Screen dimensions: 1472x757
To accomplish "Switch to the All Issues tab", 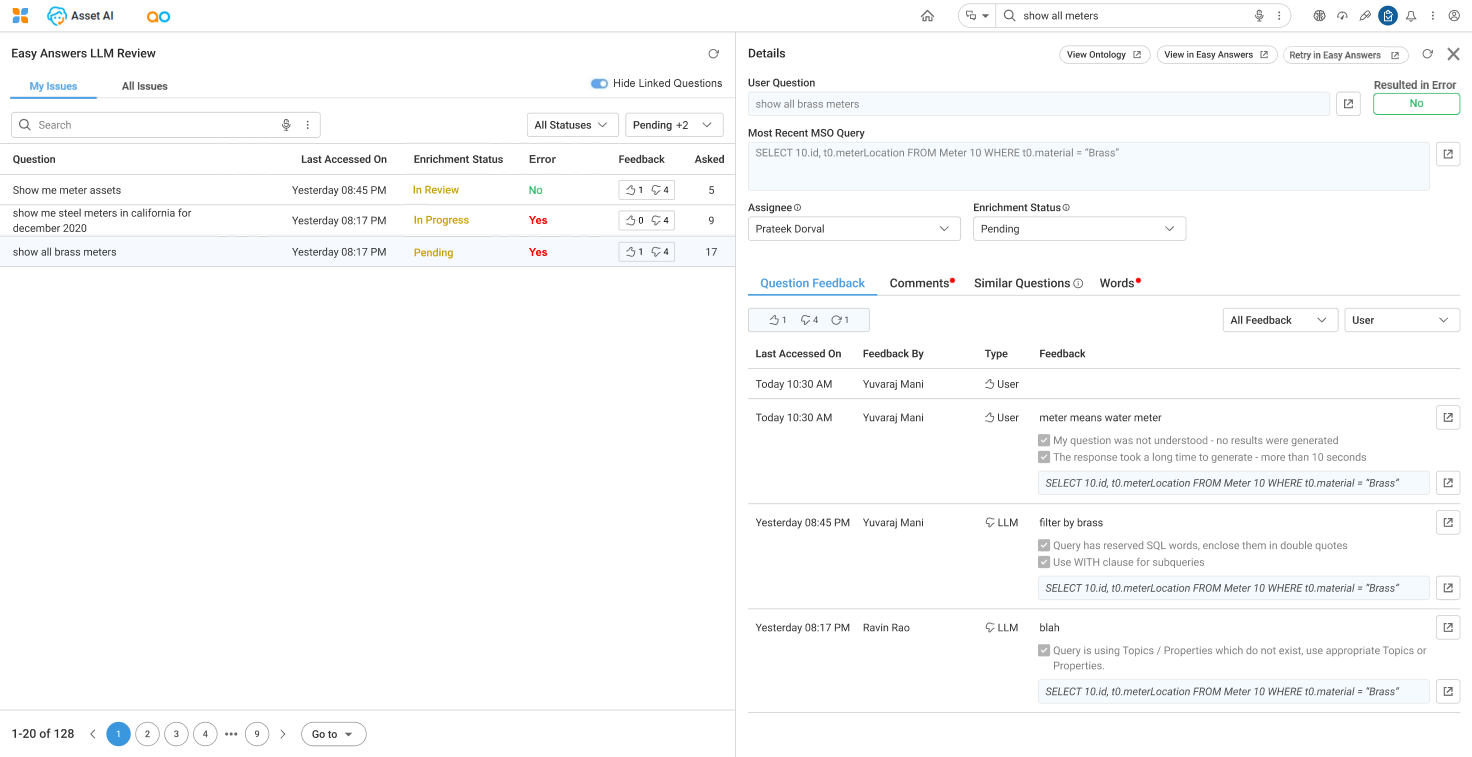I will 145,86.
